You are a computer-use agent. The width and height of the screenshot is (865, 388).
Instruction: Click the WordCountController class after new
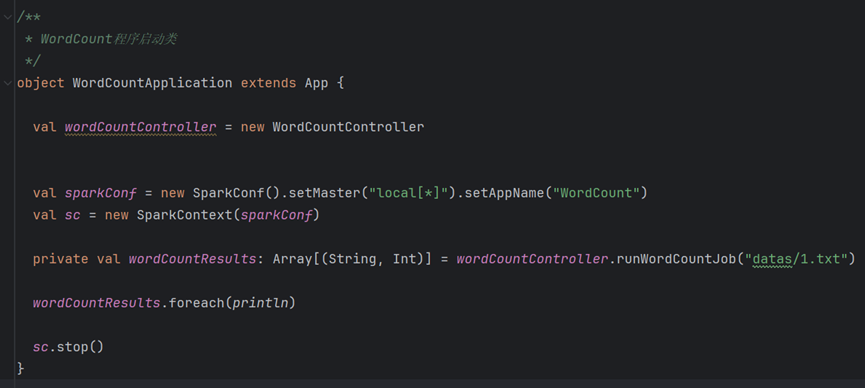point(348,127)
